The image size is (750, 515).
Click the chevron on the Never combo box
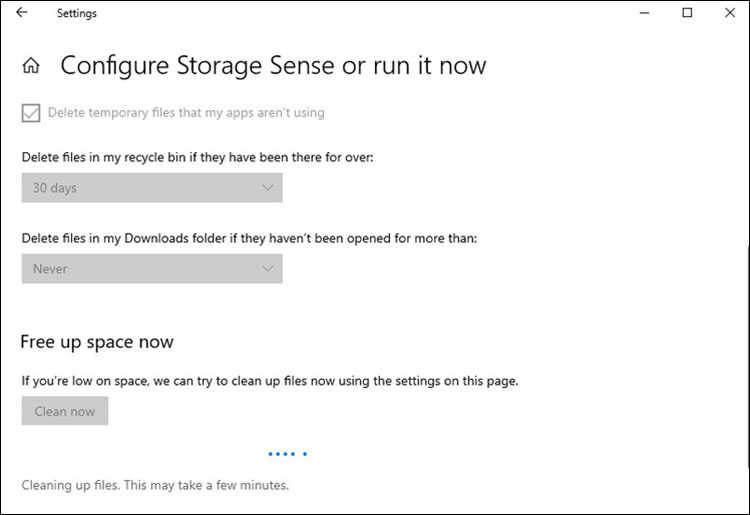point(267,269)
